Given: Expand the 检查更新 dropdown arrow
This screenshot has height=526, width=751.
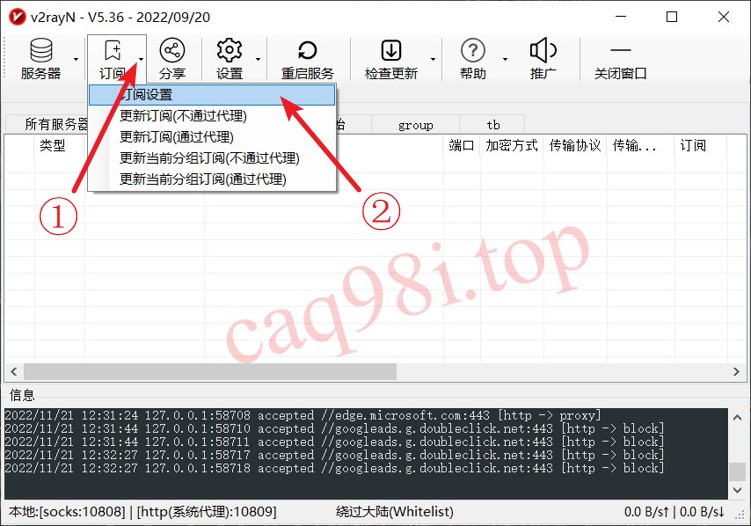Looking at the screenshot, I should click(x=433, y=59).
